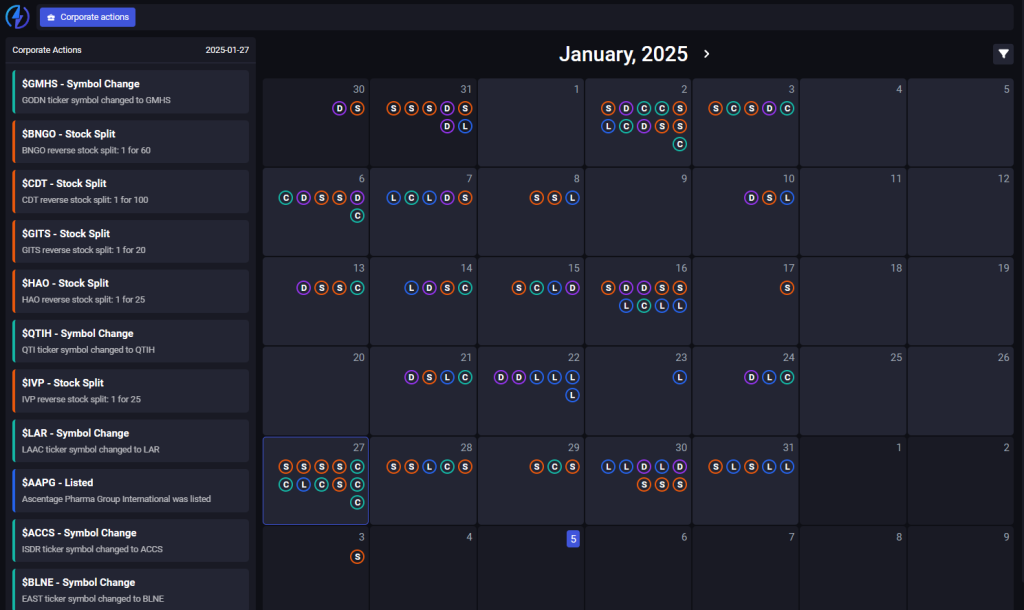The image size is (1024, 610).
Task: Click the D icon on January 14
Action: [429, 287]
